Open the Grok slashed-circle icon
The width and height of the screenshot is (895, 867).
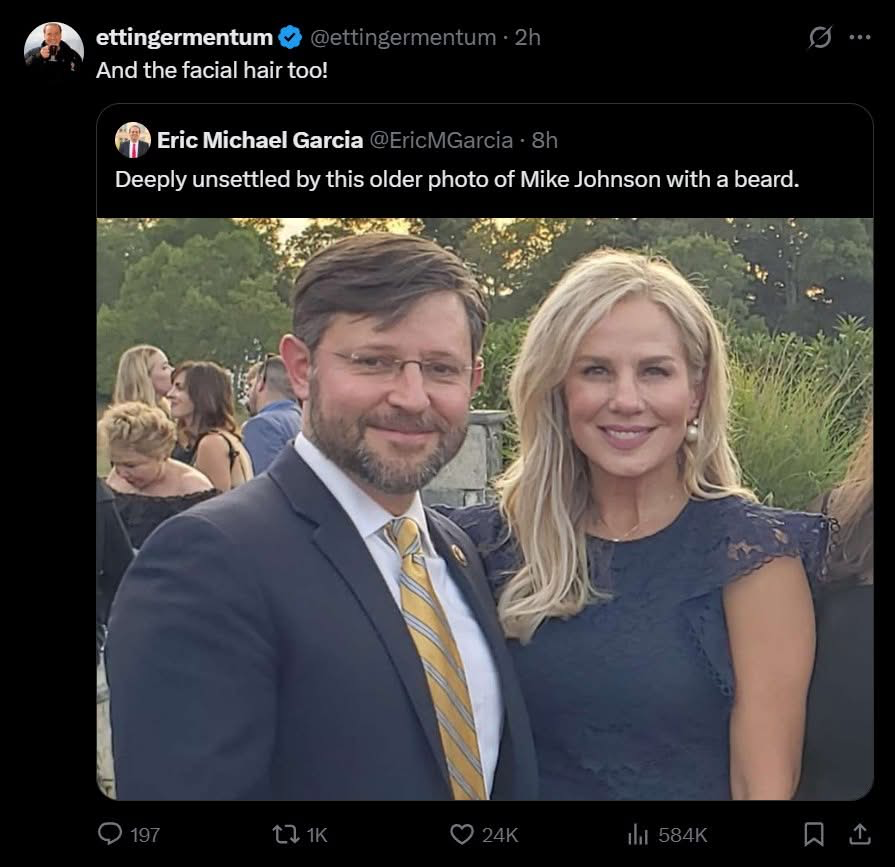[x=820, y=38]
